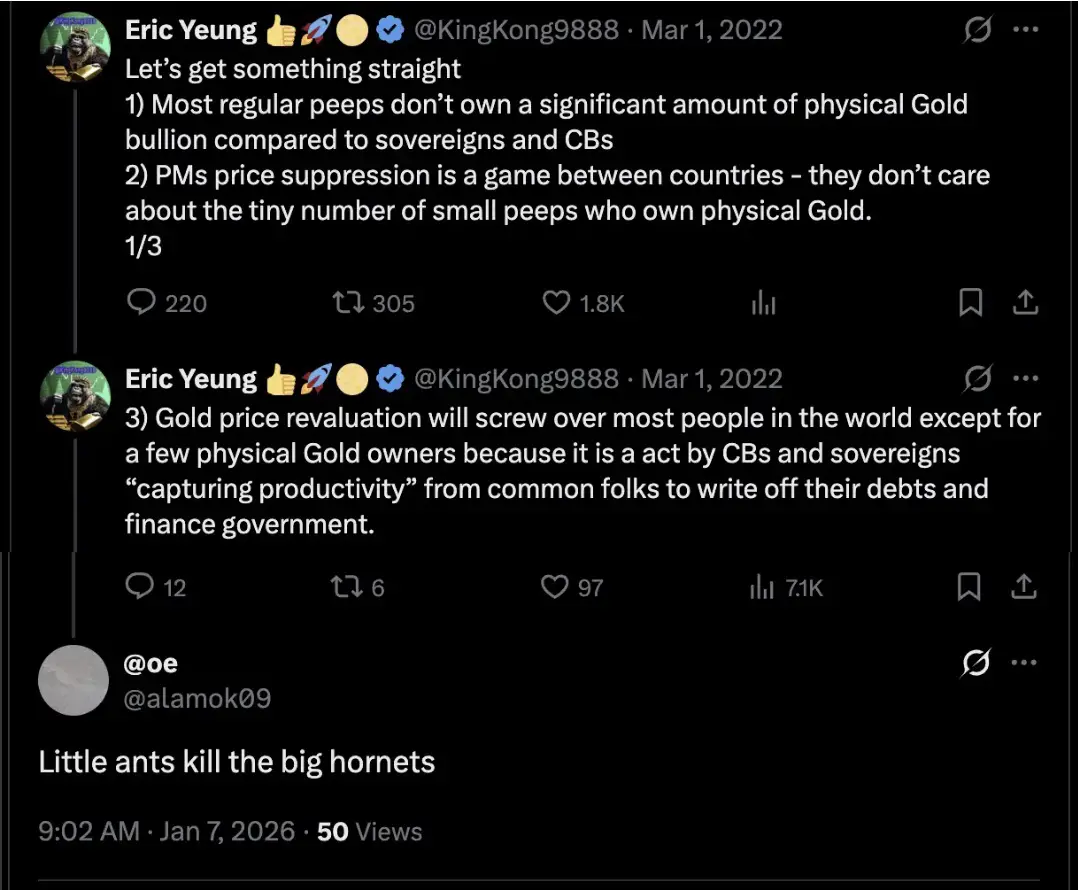Screen dimensions: 1078x890
Task: Reply to the Gold price revaluation tweet
Action: (x=140, y=587)
